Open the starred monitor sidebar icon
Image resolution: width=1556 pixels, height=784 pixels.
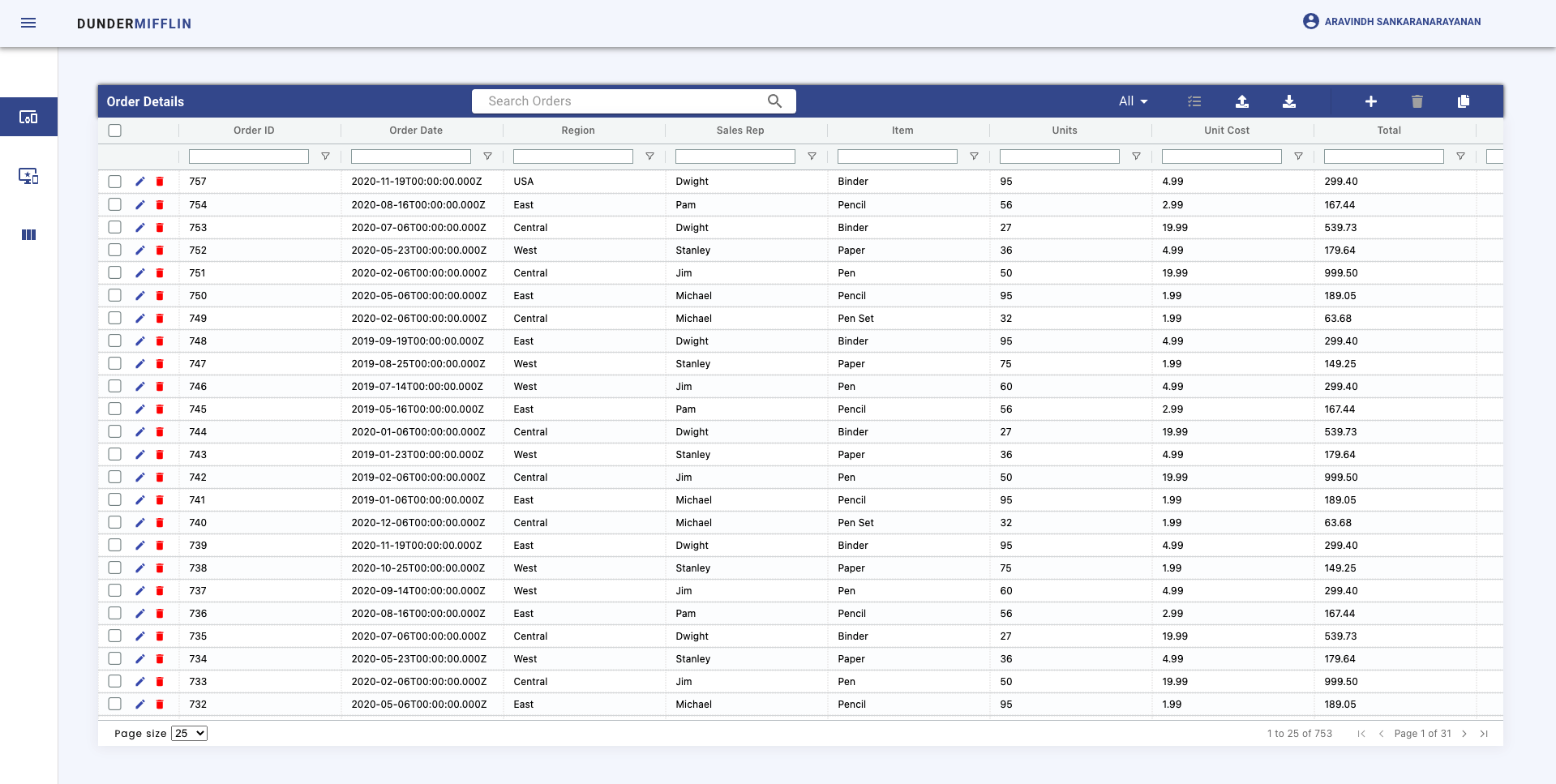(x=28, y=176)
